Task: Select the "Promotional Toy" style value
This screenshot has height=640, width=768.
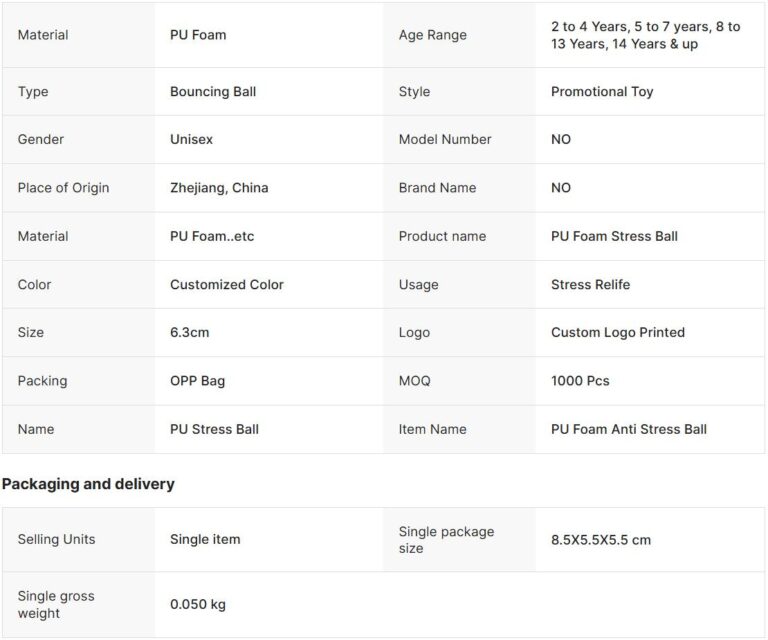Action: point(602,92)
